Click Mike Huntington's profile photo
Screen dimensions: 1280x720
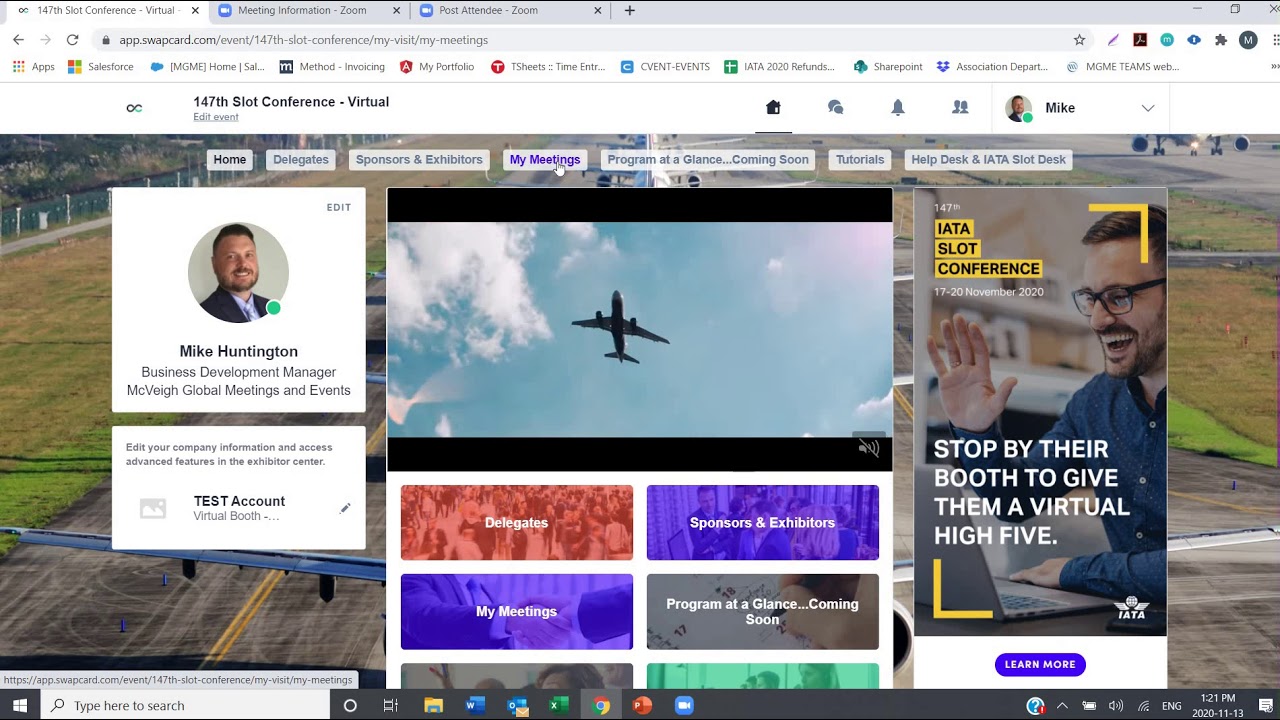[x=238, y=272]
